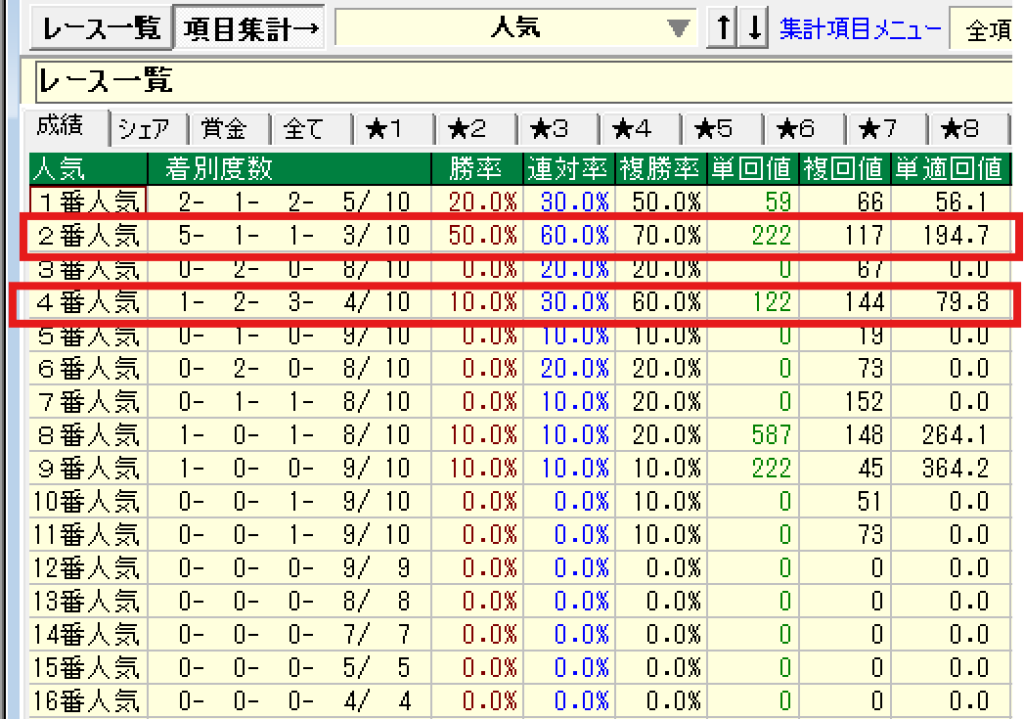The height and width of the screenshot is (719, 1024).
Task: Click the 項目集計→ button
Action: [x=250, y=28]
